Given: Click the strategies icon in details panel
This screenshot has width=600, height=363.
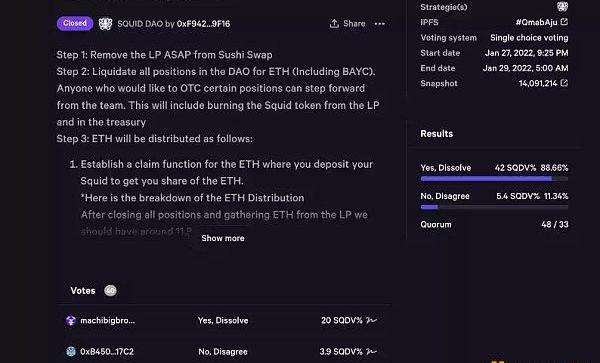Looking at the screenshot, I should [x=562, y=7].
